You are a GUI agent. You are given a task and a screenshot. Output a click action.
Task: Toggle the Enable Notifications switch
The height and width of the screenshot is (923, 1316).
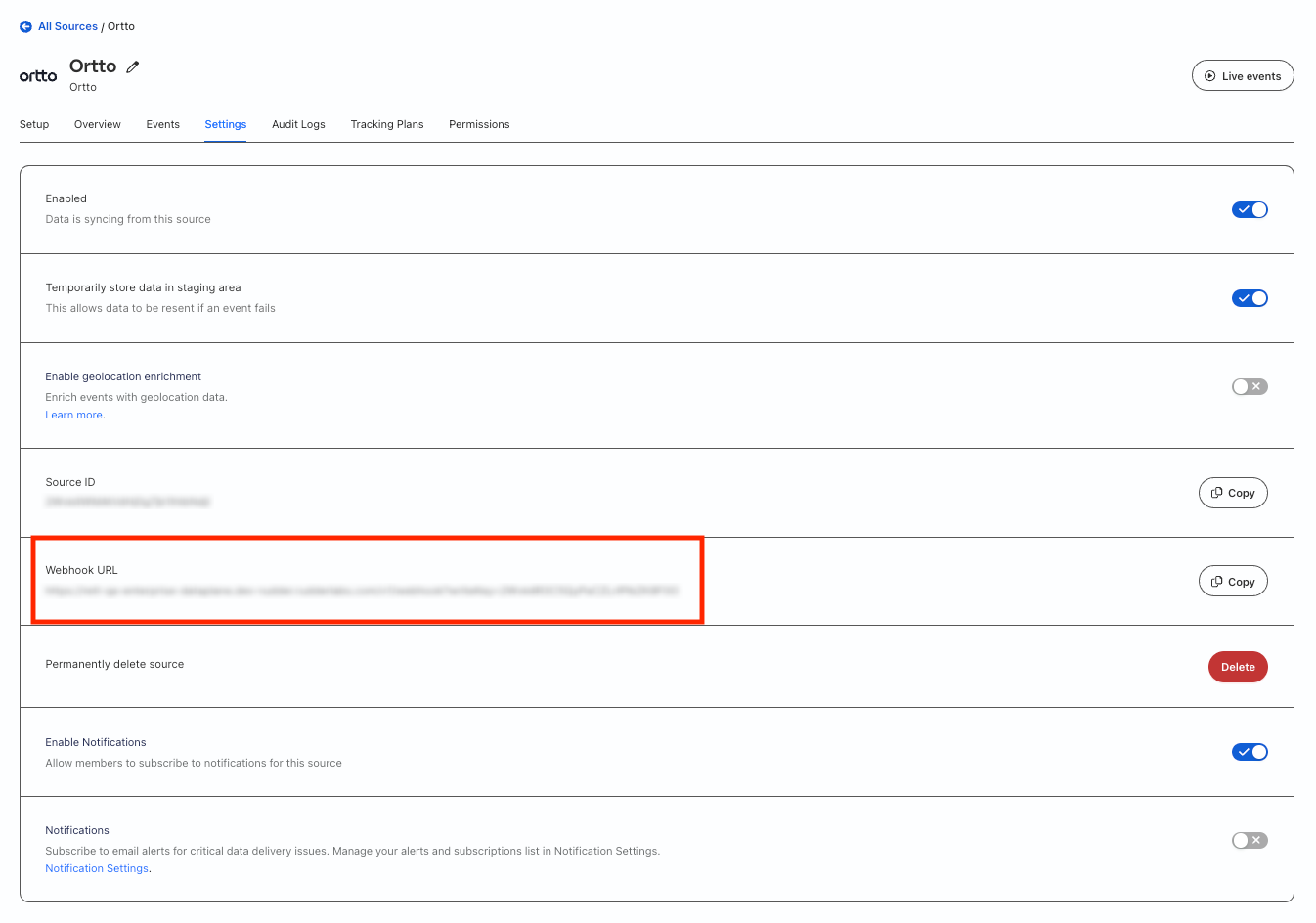click(x=1250, y=752)
